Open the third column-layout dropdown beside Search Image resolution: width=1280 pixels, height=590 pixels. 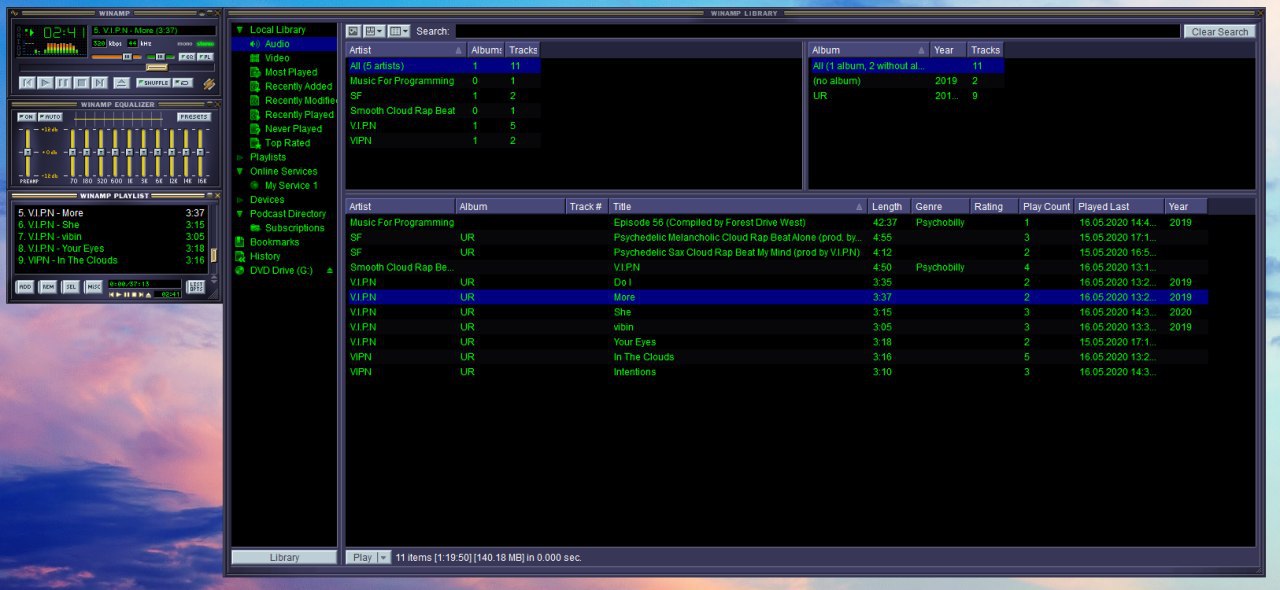coord(399,31)
